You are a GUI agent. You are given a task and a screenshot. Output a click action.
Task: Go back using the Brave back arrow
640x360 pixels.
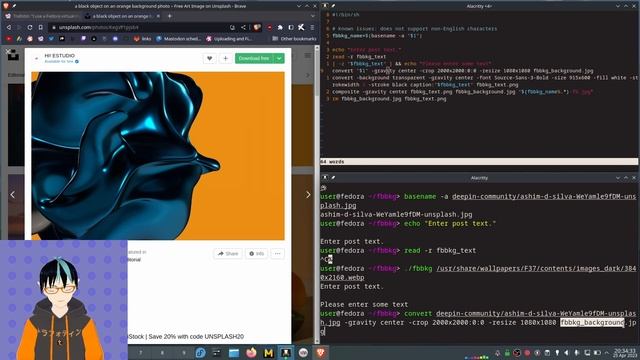click(x=9, y=27)
